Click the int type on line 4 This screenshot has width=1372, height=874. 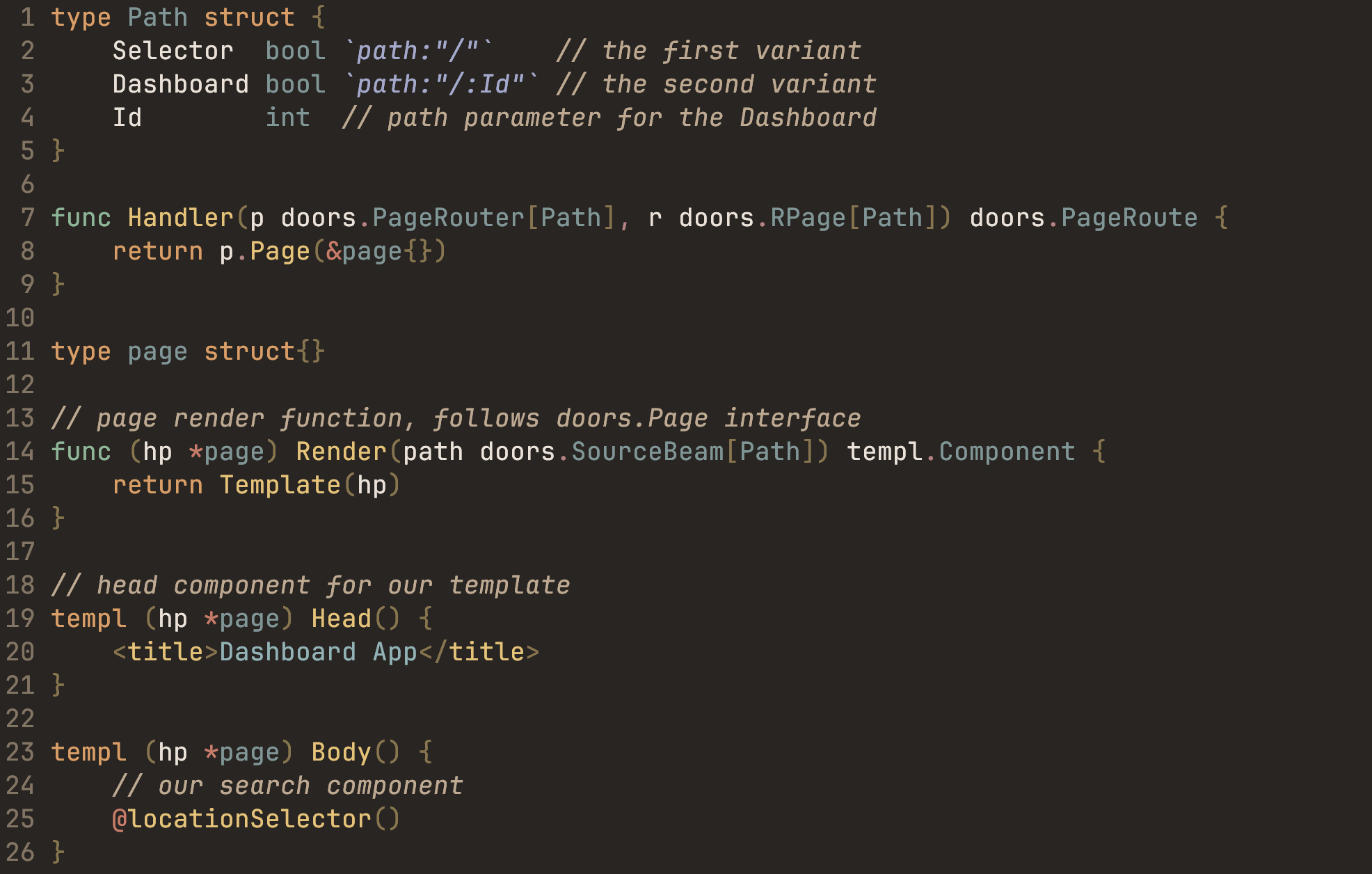287,118
